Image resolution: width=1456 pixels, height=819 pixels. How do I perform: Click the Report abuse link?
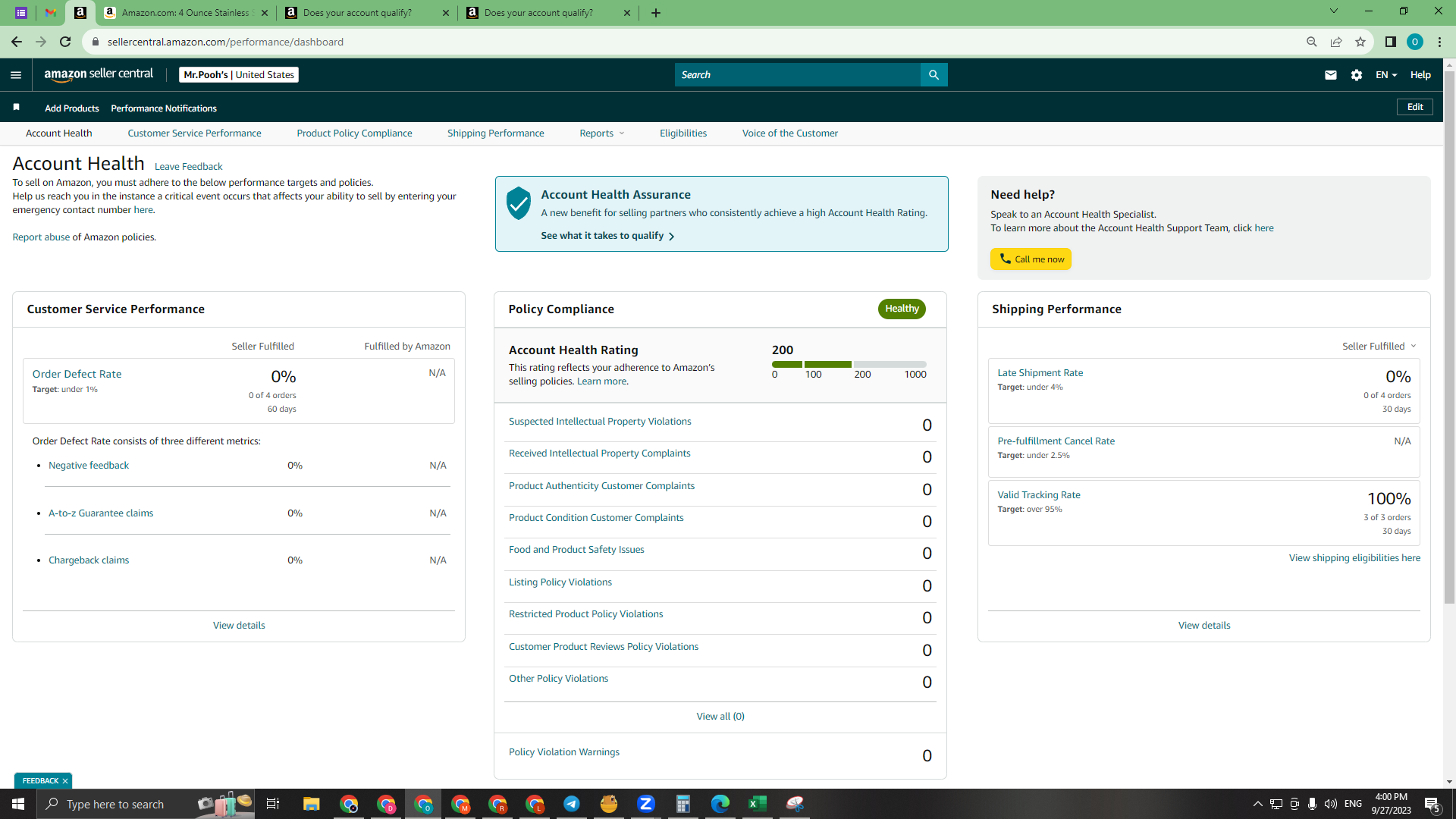pos(41,237)
